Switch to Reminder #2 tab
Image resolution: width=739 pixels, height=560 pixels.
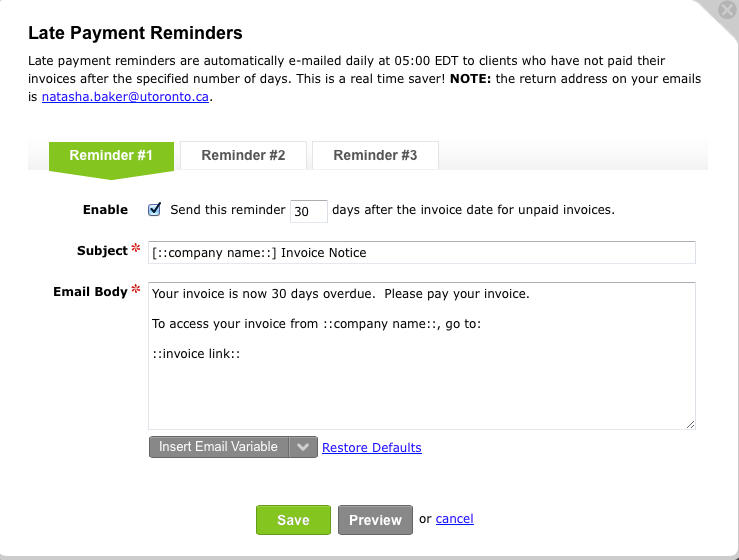[x=243, y=155]
